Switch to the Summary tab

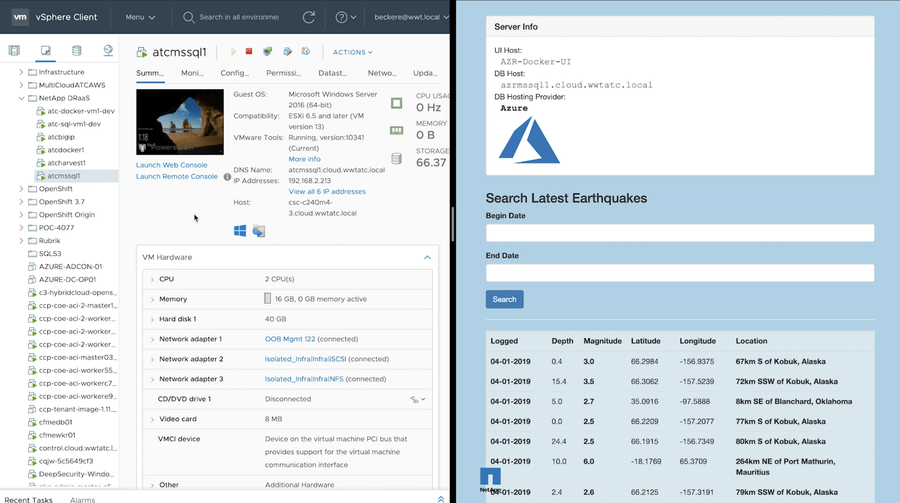coord(150,73)
